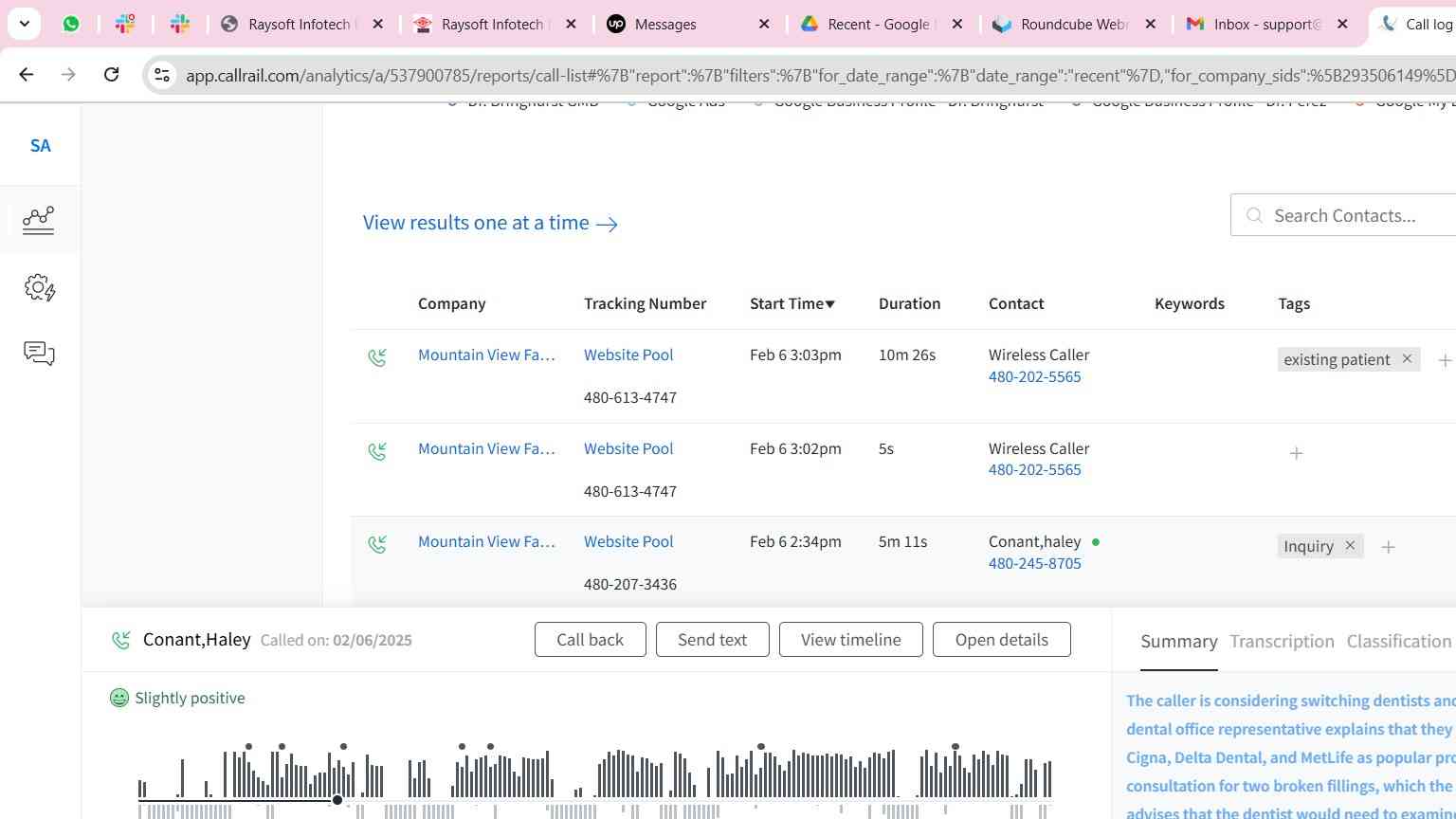The image size is (1456, 819).
Task: Click the Conant,Haley inbound call icon
Action: pos(121,640)
